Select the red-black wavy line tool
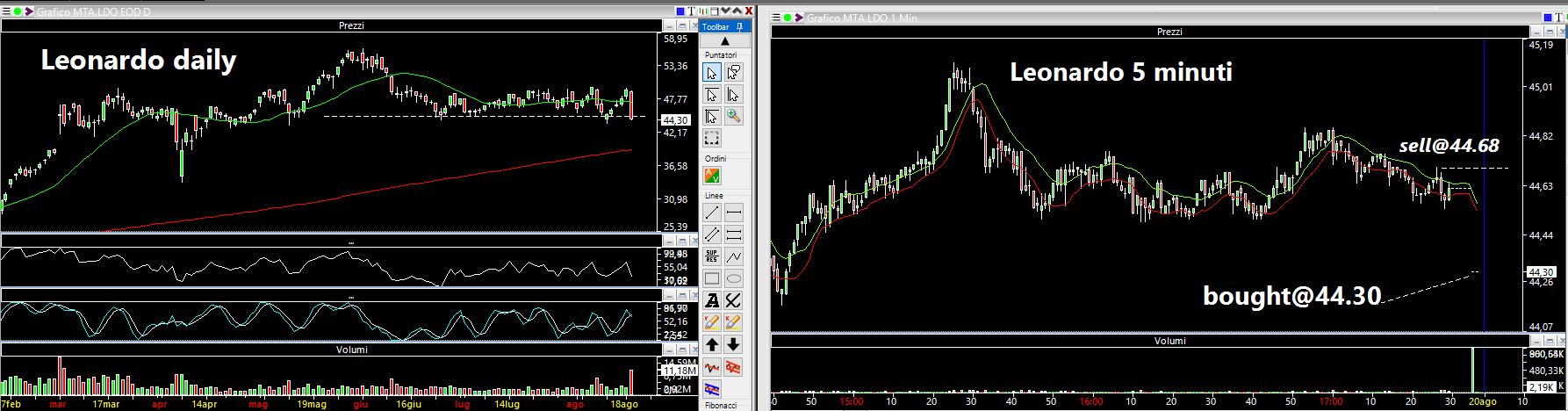Image resolution: width=1568 pixels, height=411 pixels. click(x=712, y=367)
